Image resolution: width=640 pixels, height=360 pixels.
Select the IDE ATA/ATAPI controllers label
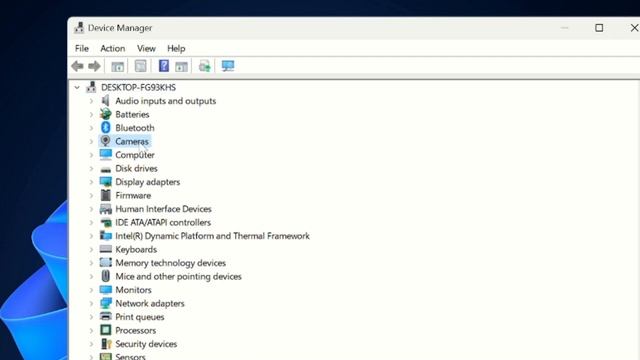163,222
